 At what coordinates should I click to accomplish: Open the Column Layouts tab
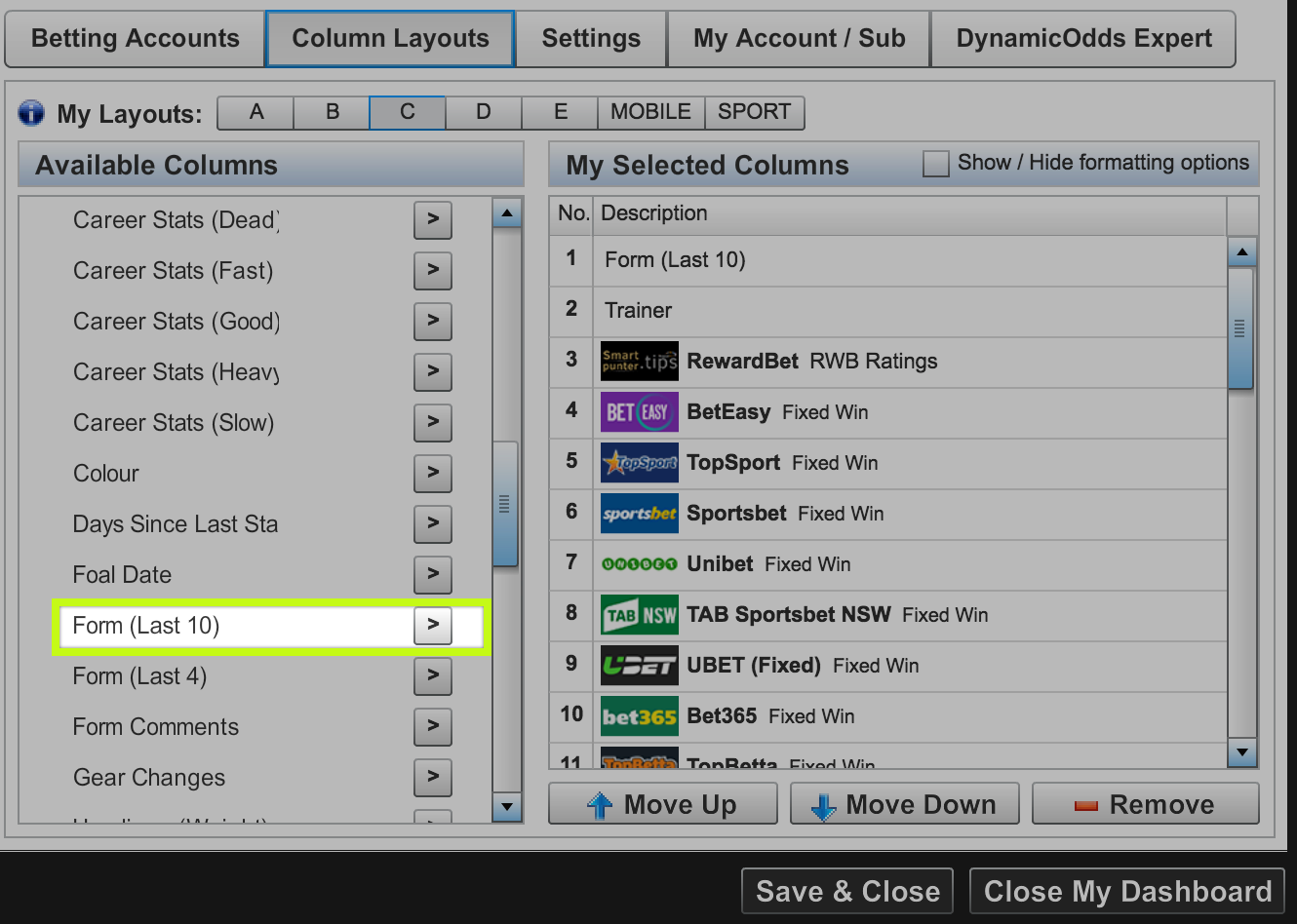tap(390, 39)
